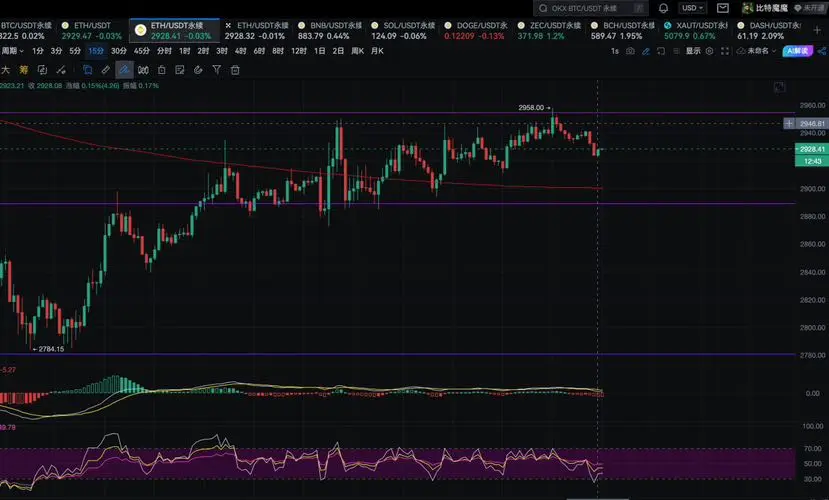Click the yellow 筹 chip distribution icon
This screenshot has height=500, width=829.
(x=24, y=70)
